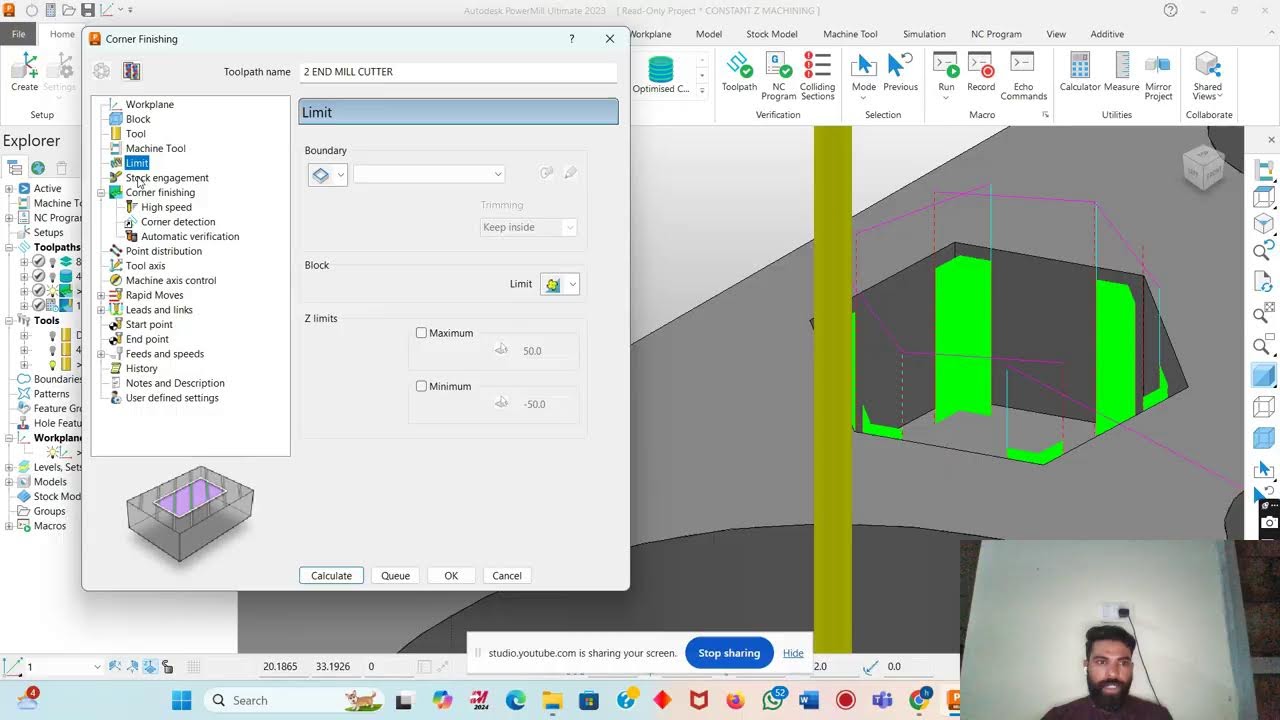Pick Minimum Z limit icon
This screenshot has width=1280, height=720.
(x=501, y=403)
